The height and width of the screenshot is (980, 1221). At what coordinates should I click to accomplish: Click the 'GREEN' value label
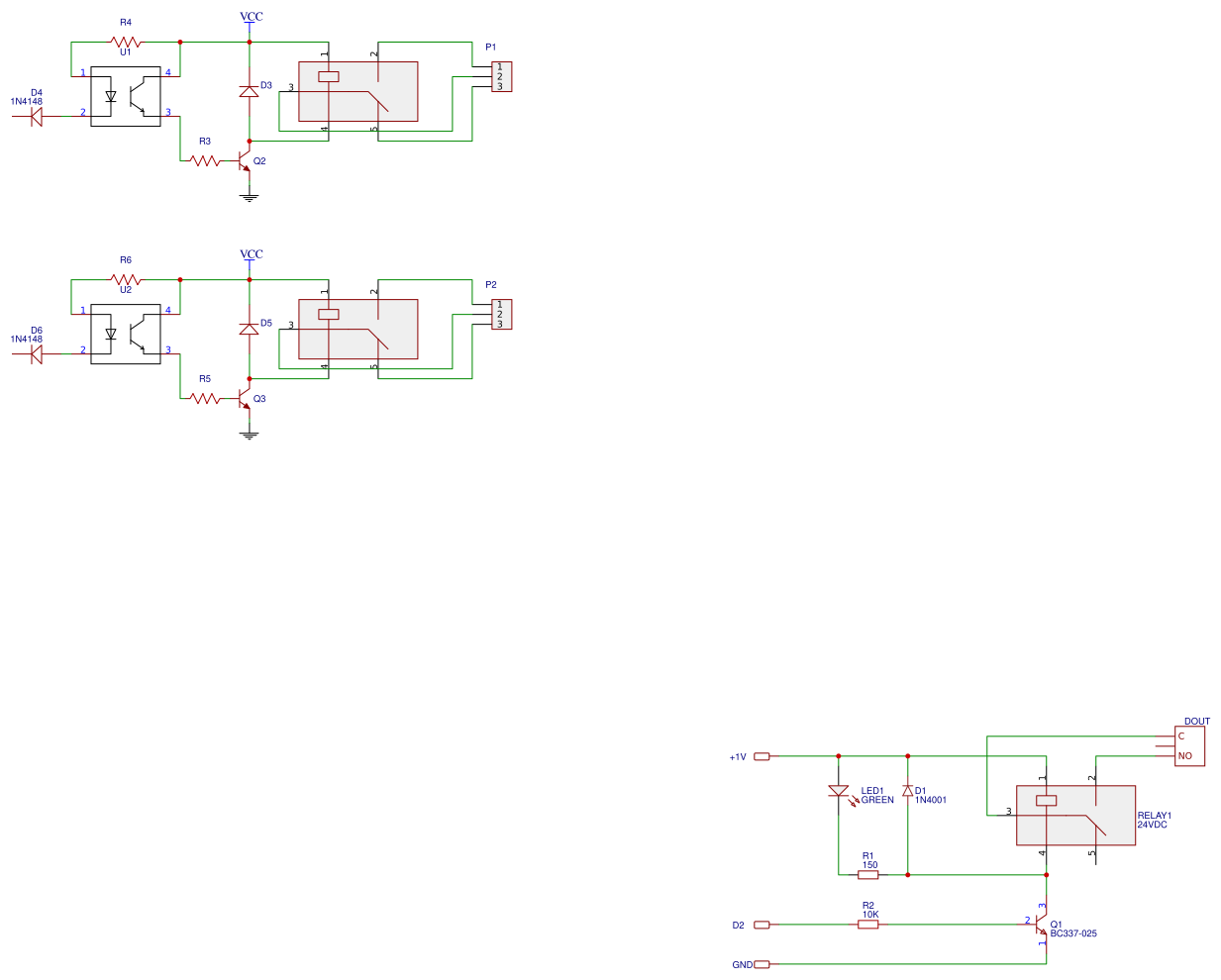tap(877, 800)
